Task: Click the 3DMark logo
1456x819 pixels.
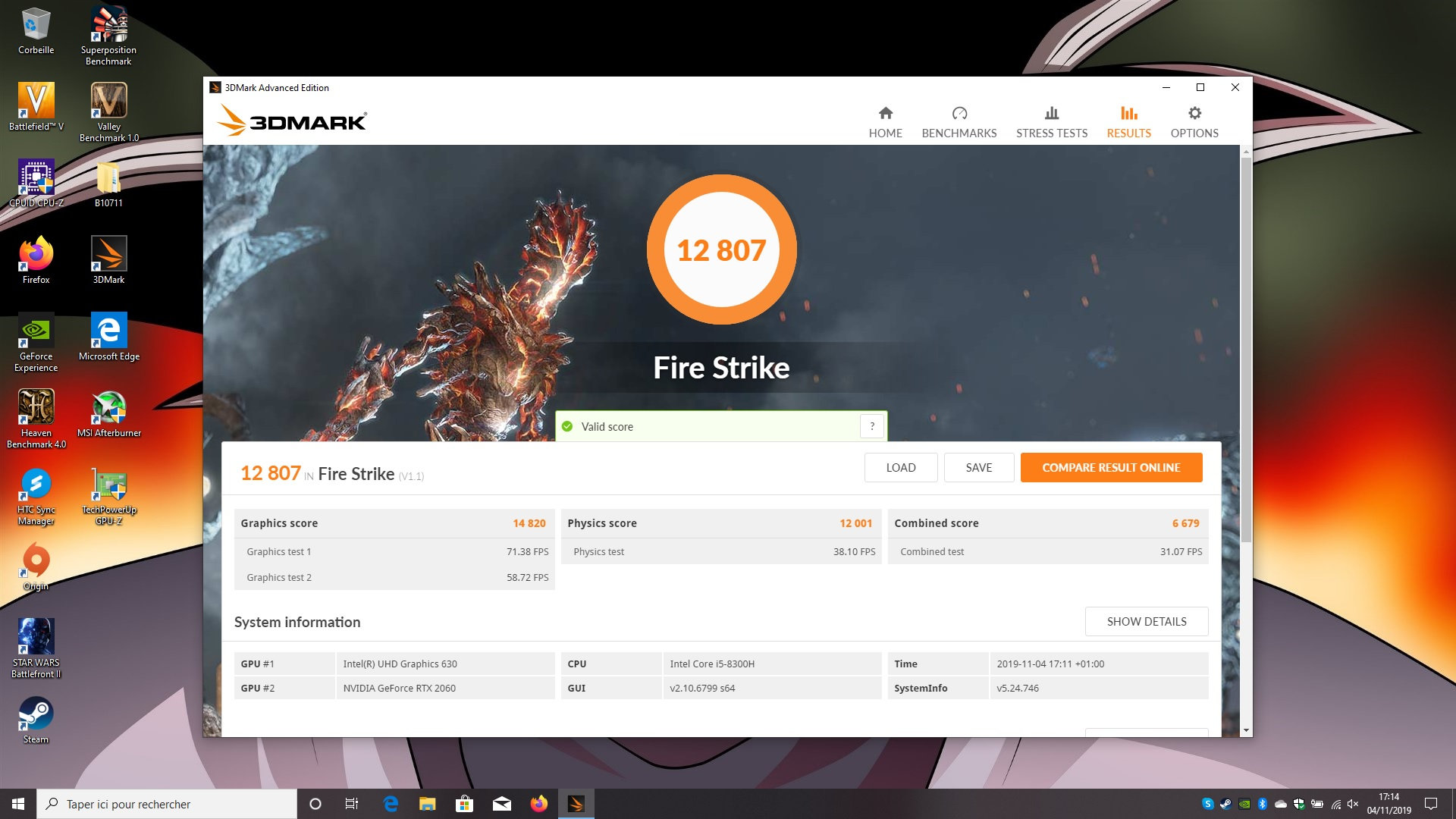Action: click(292, 121)
